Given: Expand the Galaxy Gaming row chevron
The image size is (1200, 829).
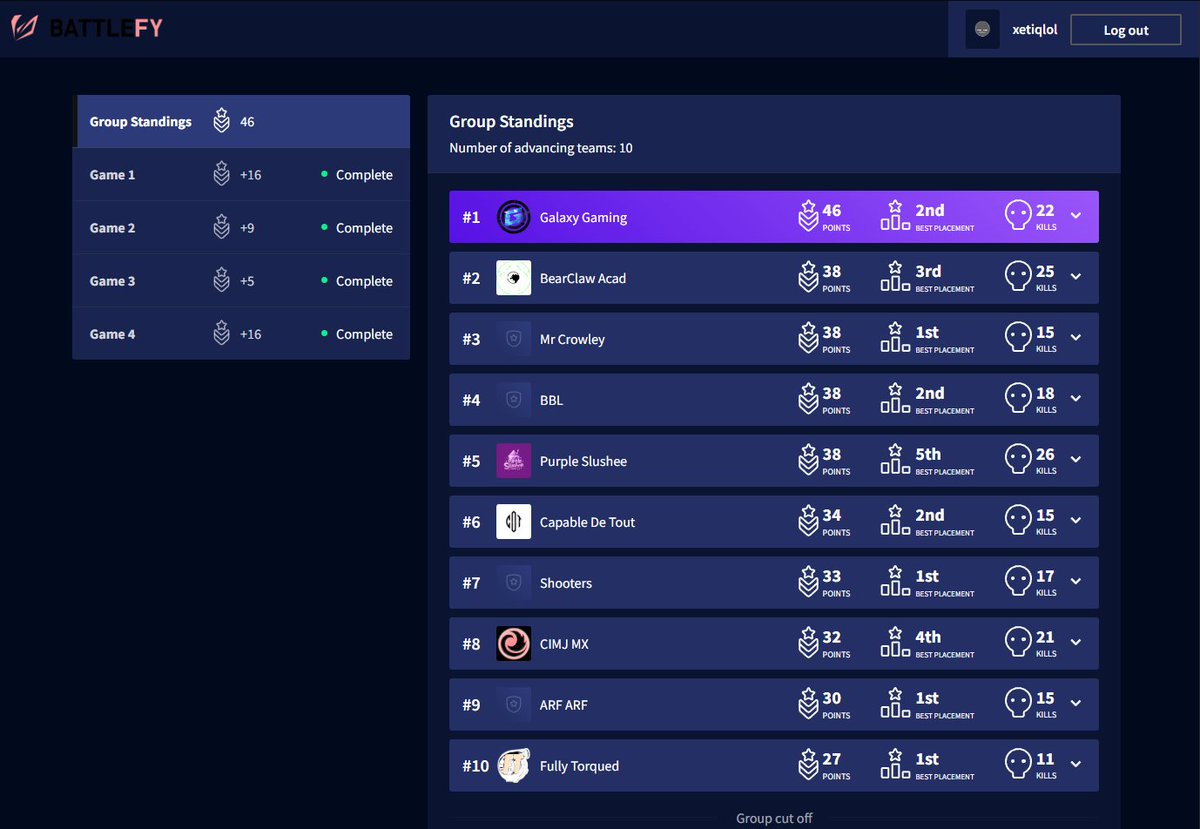Looking at the screenshot, I should click(x=1076, y=216).
